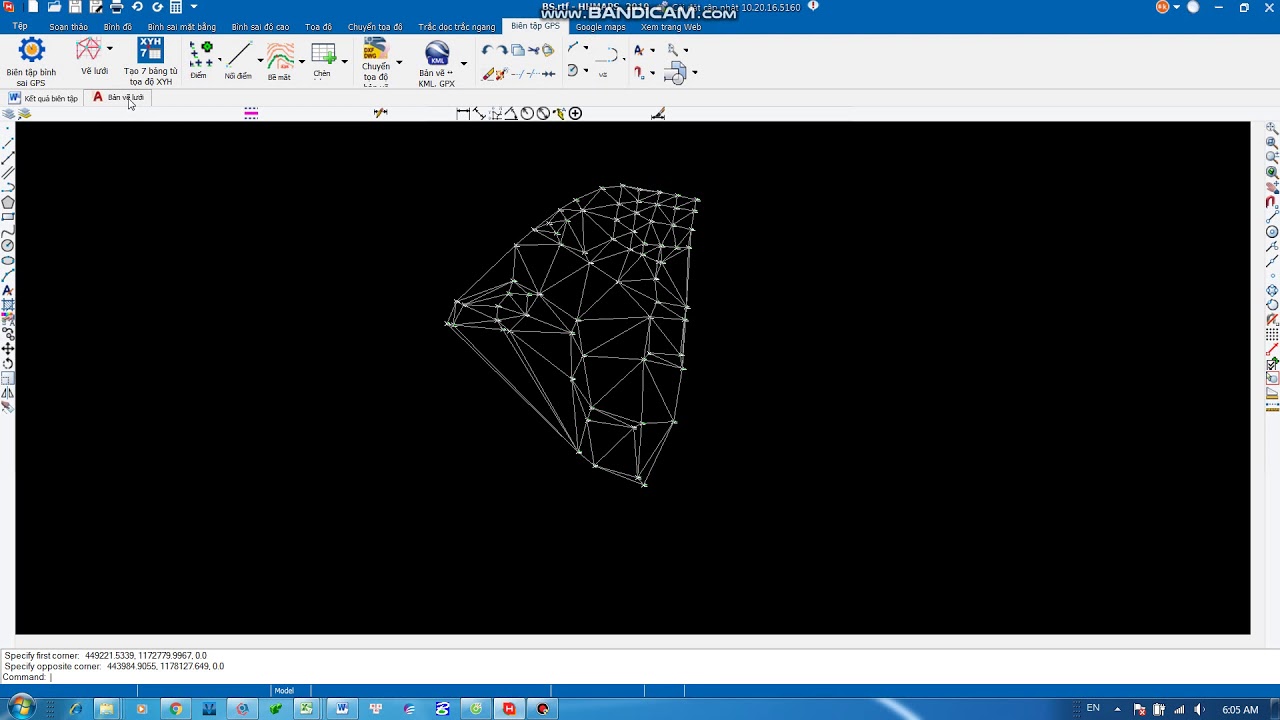The width and height of the screenshot is (1280, 720).
Task: Open the Google maps tab
Action: pos(600,27)
